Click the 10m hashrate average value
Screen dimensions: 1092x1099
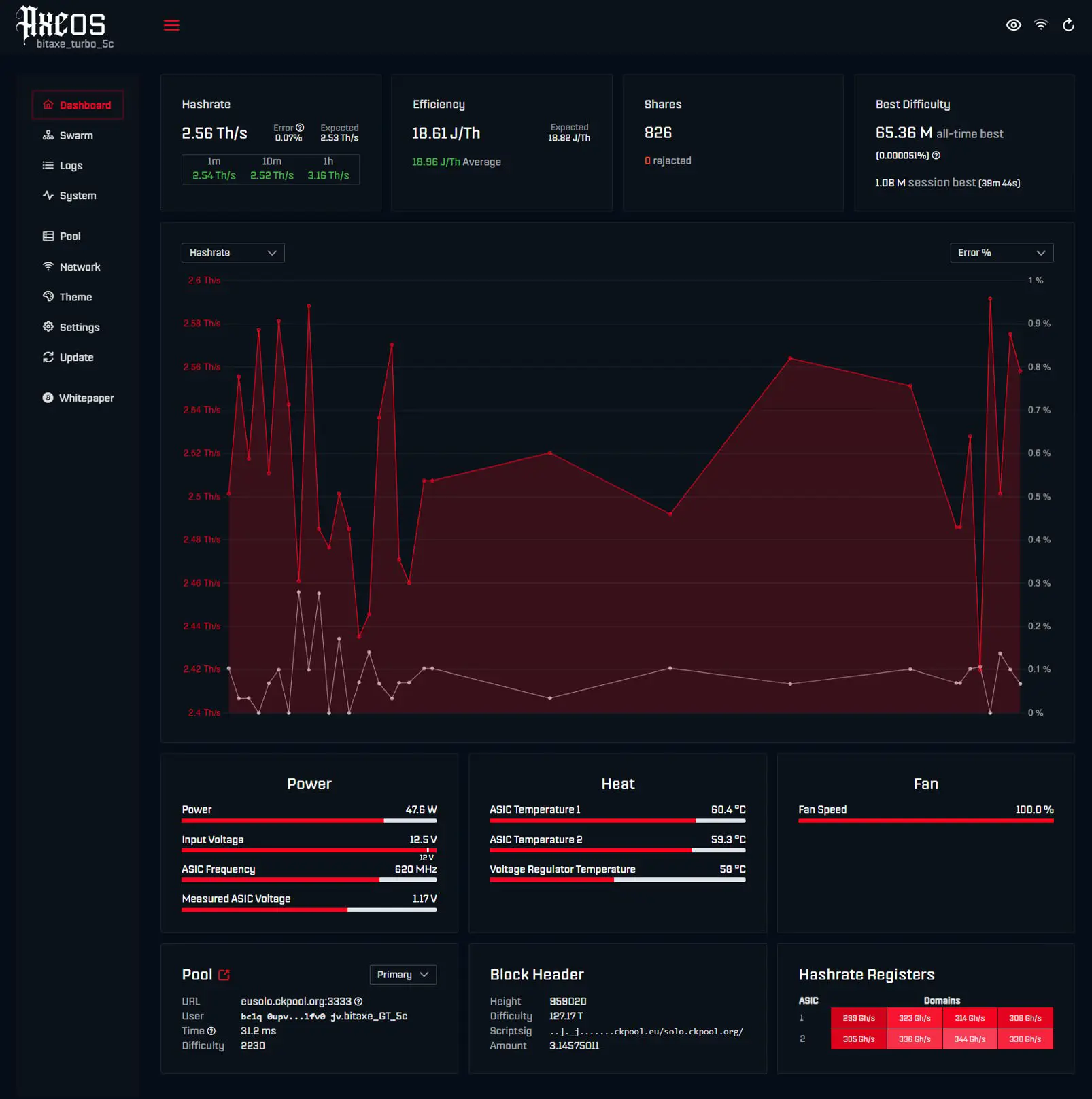(x=272, y=175)
